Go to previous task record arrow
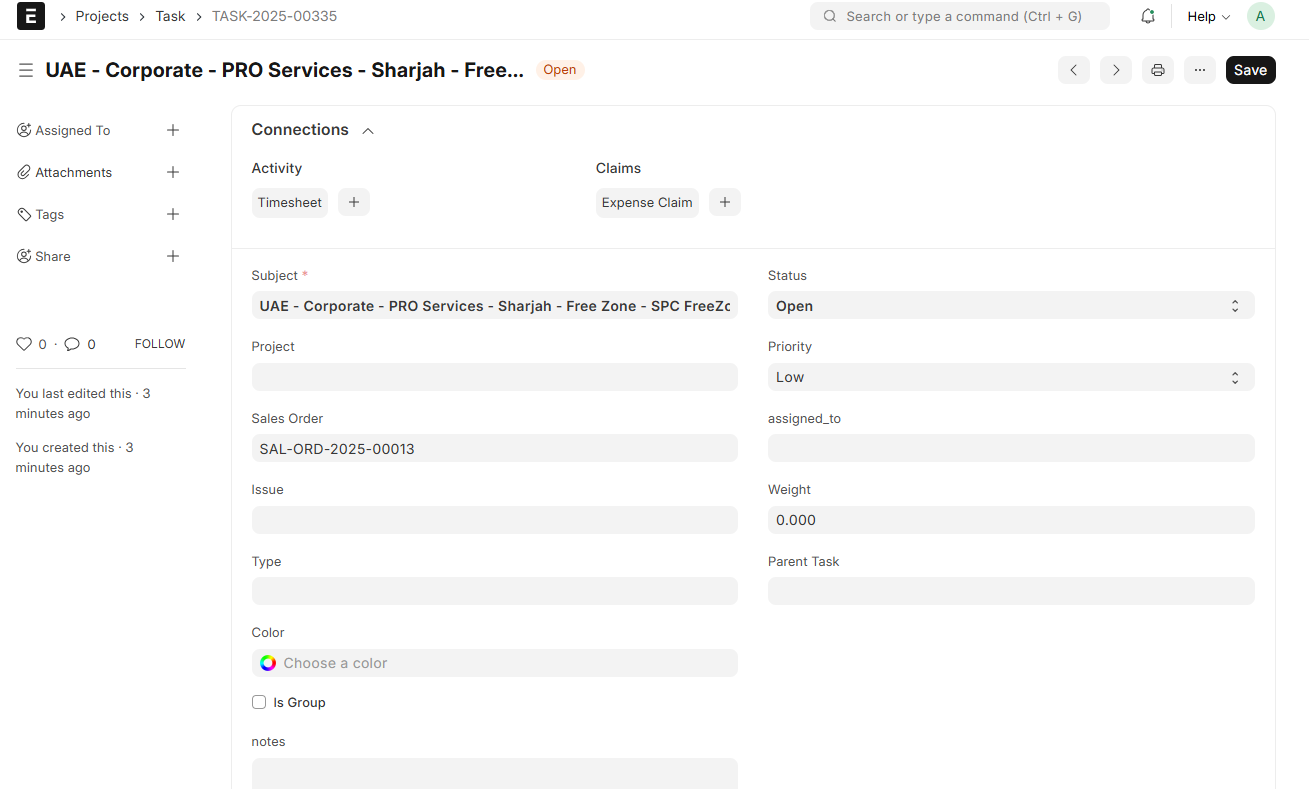 click(x=1073, y=70)
